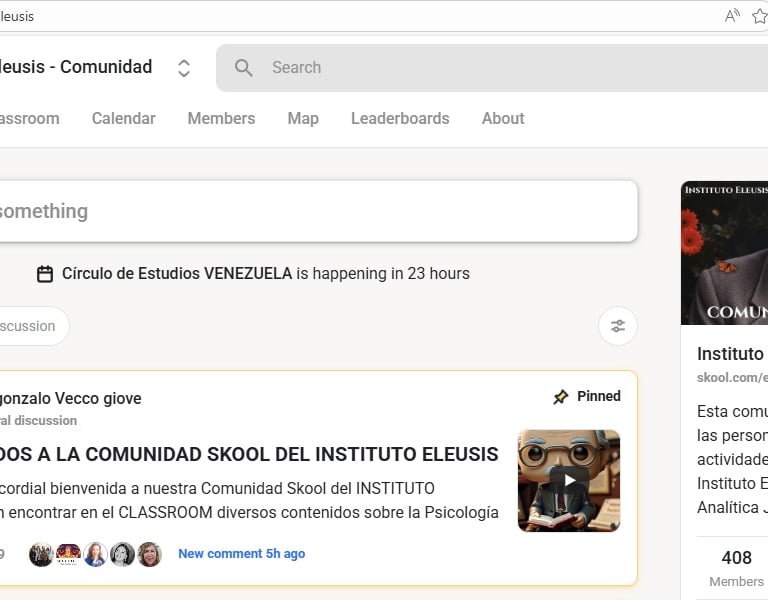768x600 pixels.
Task: Click the skool.com community URL
Action: coord(732,378)
